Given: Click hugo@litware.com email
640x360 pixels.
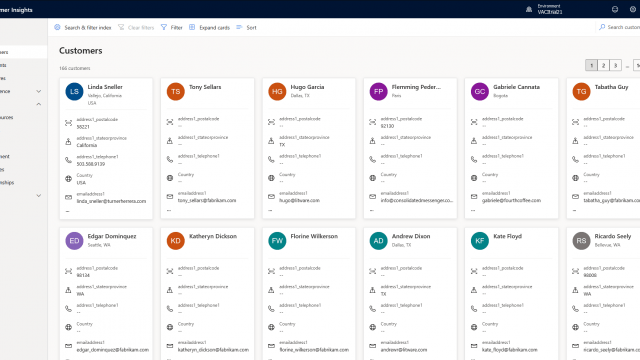Looking at the screenshot, I should (x=300, y=200).
